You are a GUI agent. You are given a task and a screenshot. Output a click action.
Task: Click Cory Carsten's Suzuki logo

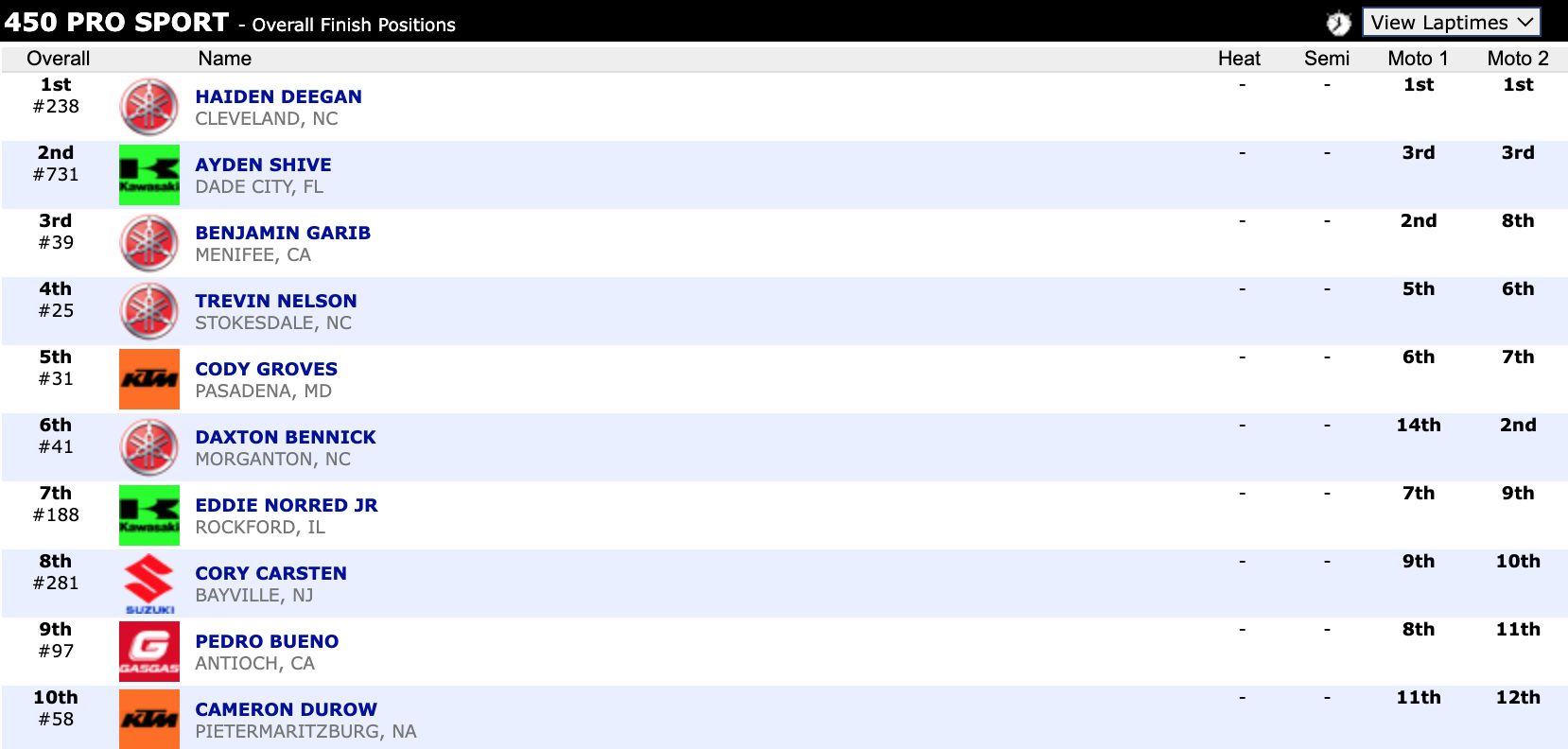[x=148, y=584]
